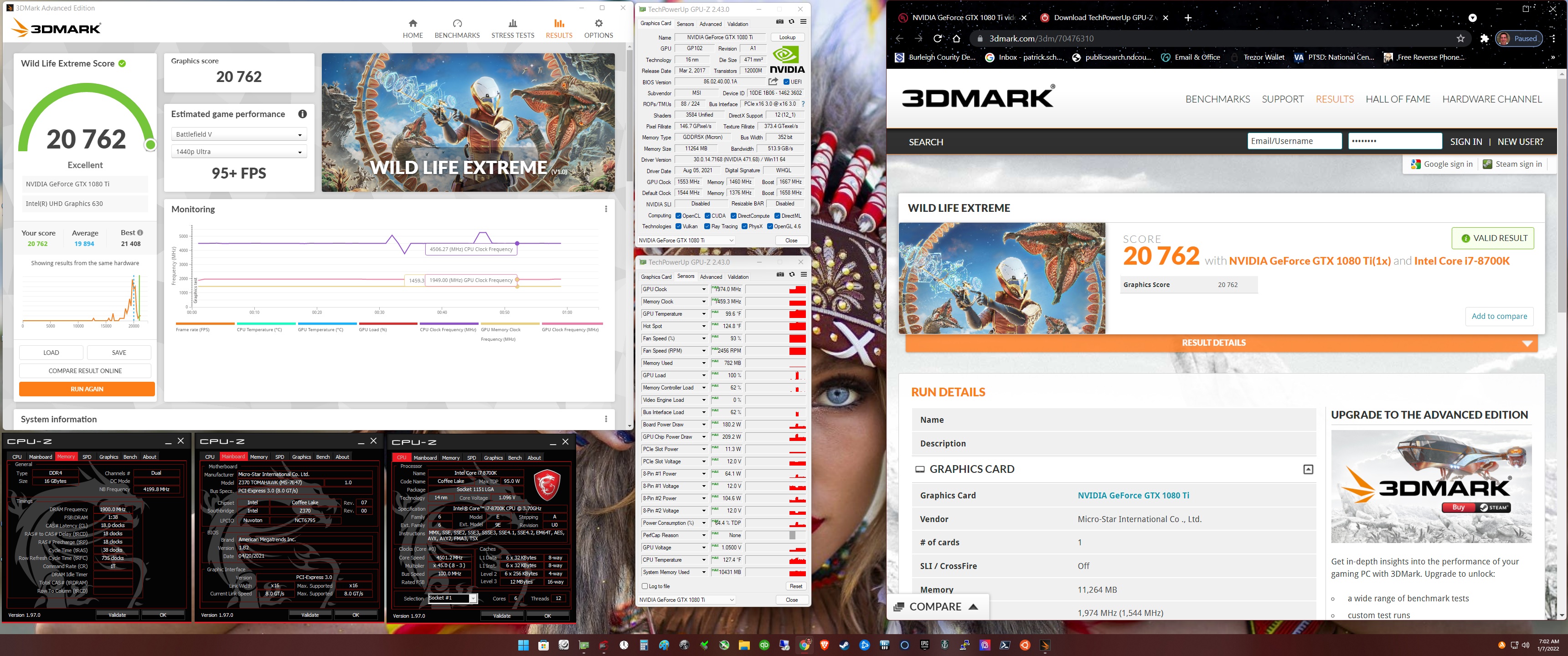Open HALL OF FAME on the 3dmark.com site

pyautogui.click(x=1398, y=99)
